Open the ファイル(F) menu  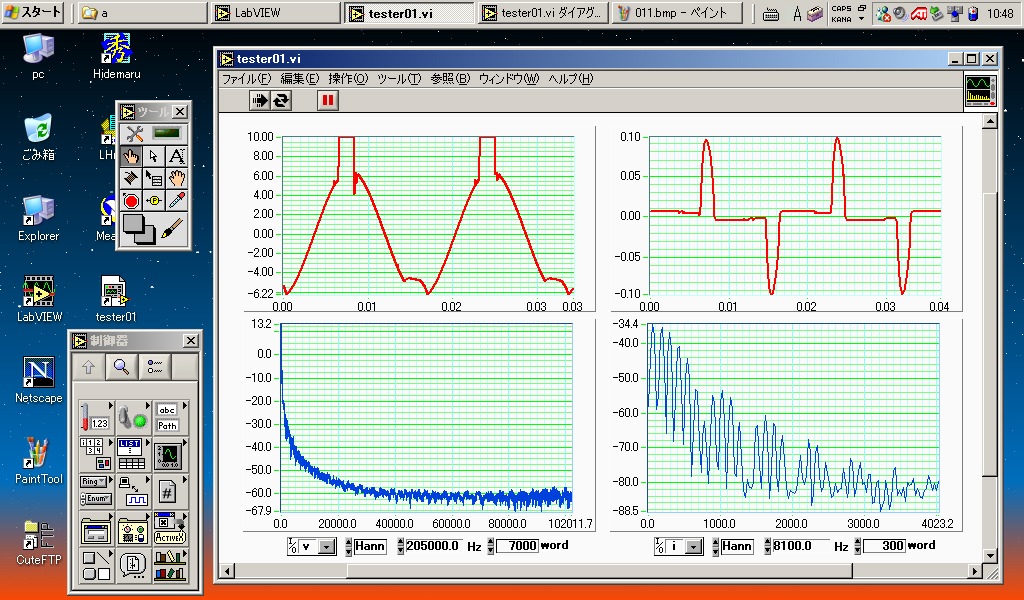tap(246, 79)
